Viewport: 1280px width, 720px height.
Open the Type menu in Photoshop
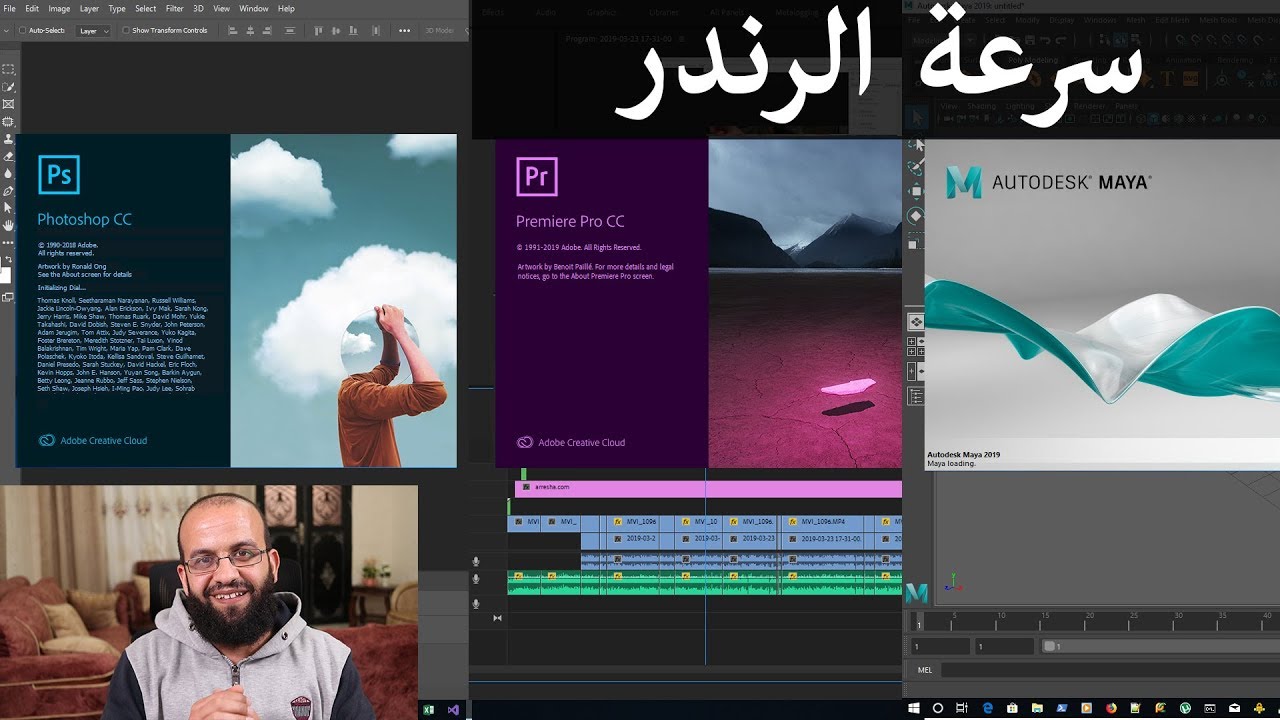[x=117, y=8]
